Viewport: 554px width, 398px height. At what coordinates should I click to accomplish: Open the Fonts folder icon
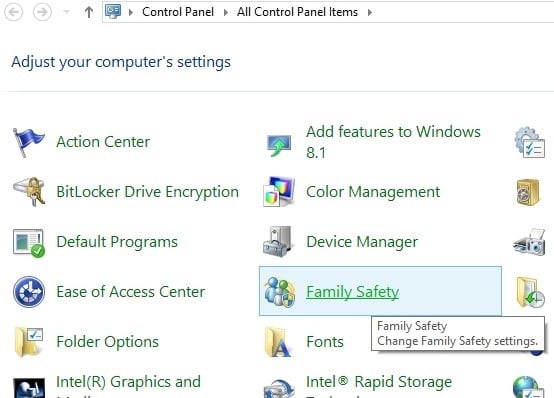point(278,342)
